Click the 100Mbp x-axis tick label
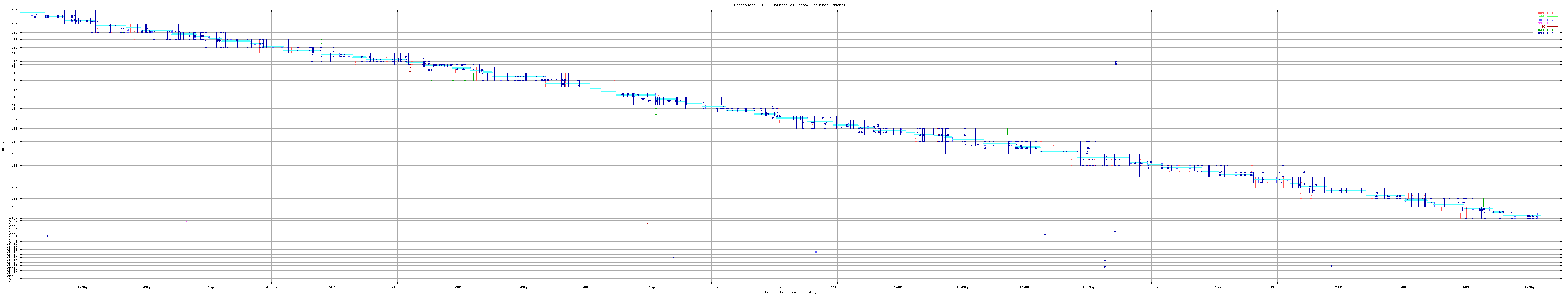Screen dimensions: 1568x294 point(648,287)
